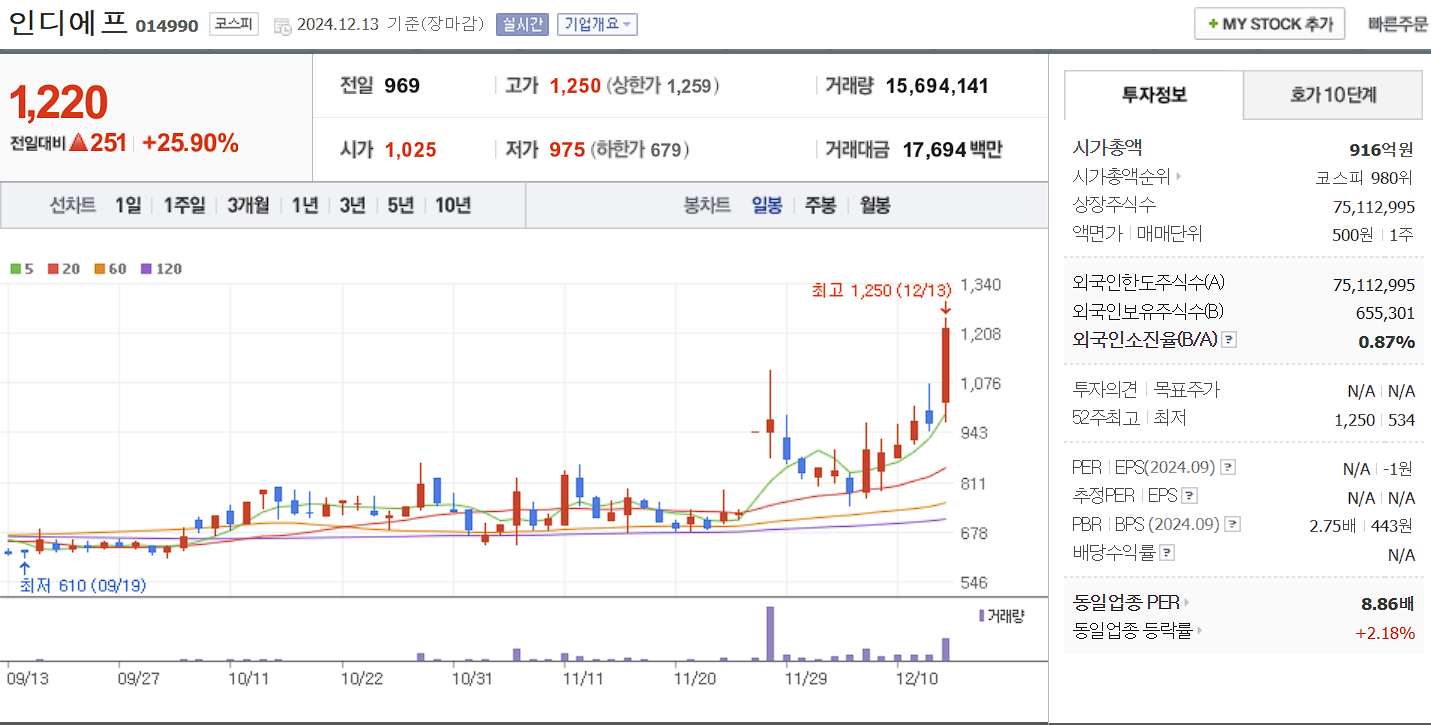Open the 배당수익률 help icon
This screenshot has height=725, width=1431.
[1165, 551]
